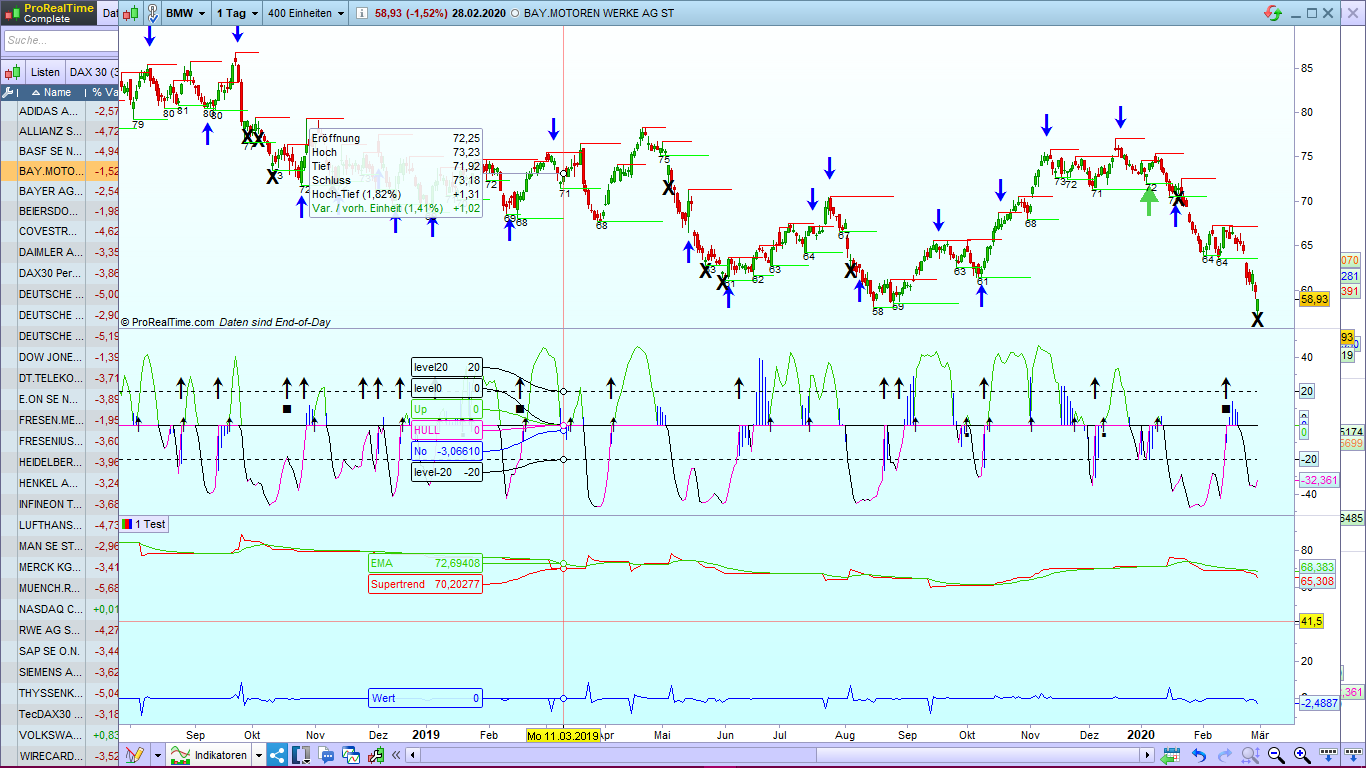Click the radio circle before BAY.MOTOREN WERKE AG ST
The image size is (1366, 768).
(x=514, y=14)
